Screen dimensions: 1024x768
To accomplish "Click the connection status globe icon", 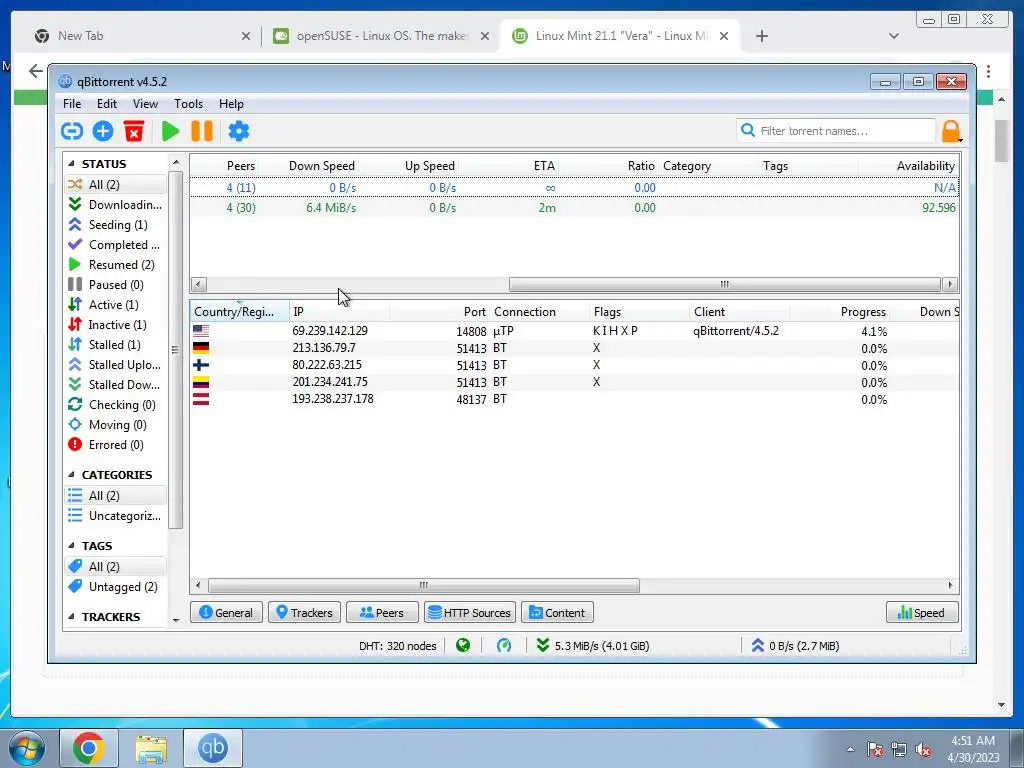I will (463, 646).
